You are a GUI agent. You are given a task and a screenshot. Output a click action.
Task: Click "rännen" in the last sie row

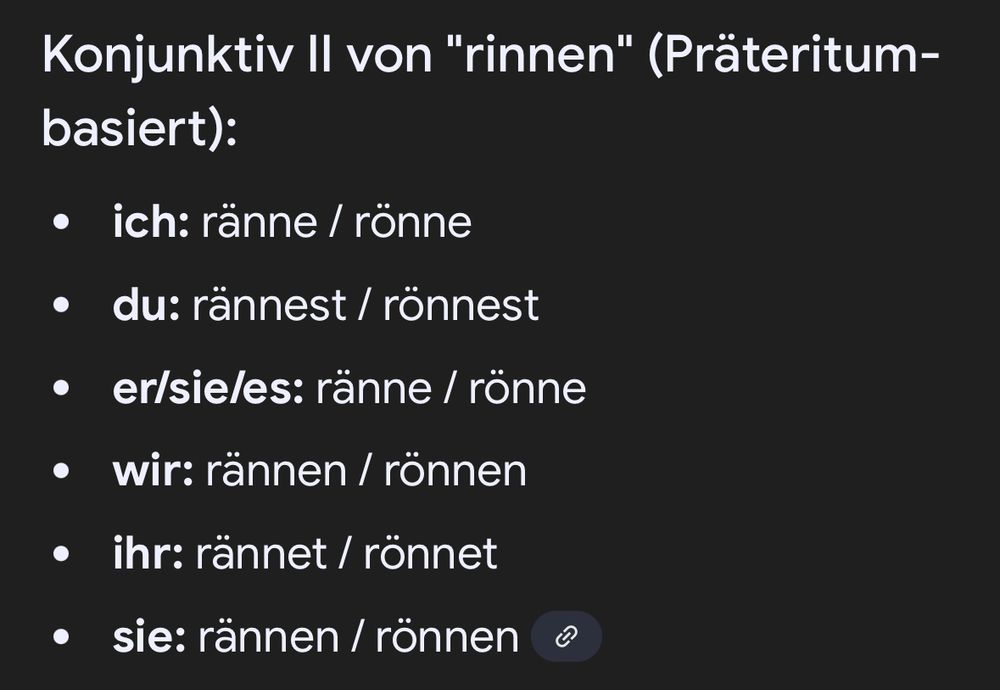(x=268, y=637)
